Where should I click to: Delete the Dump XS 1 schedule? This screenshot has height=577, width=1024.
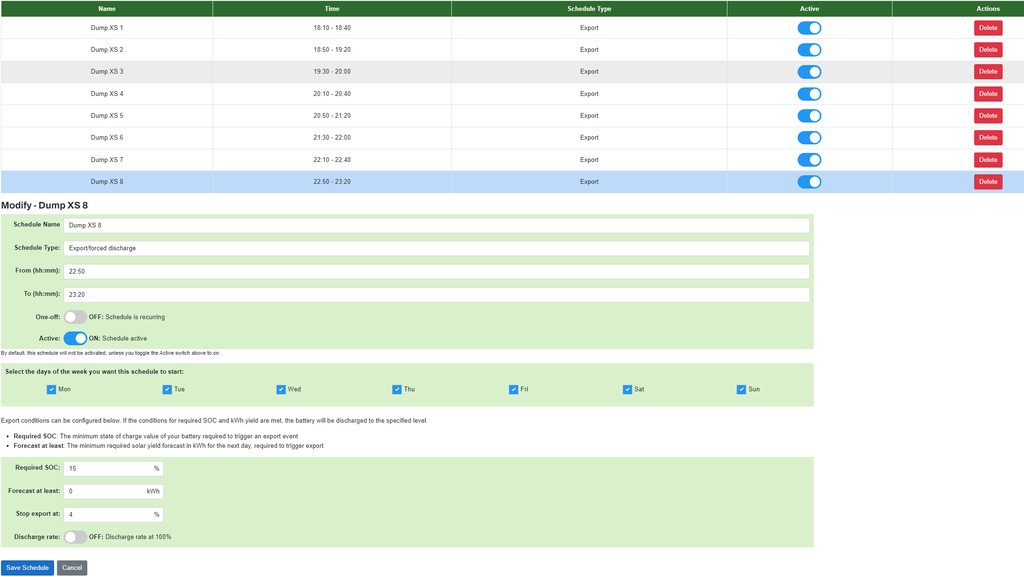987,28
